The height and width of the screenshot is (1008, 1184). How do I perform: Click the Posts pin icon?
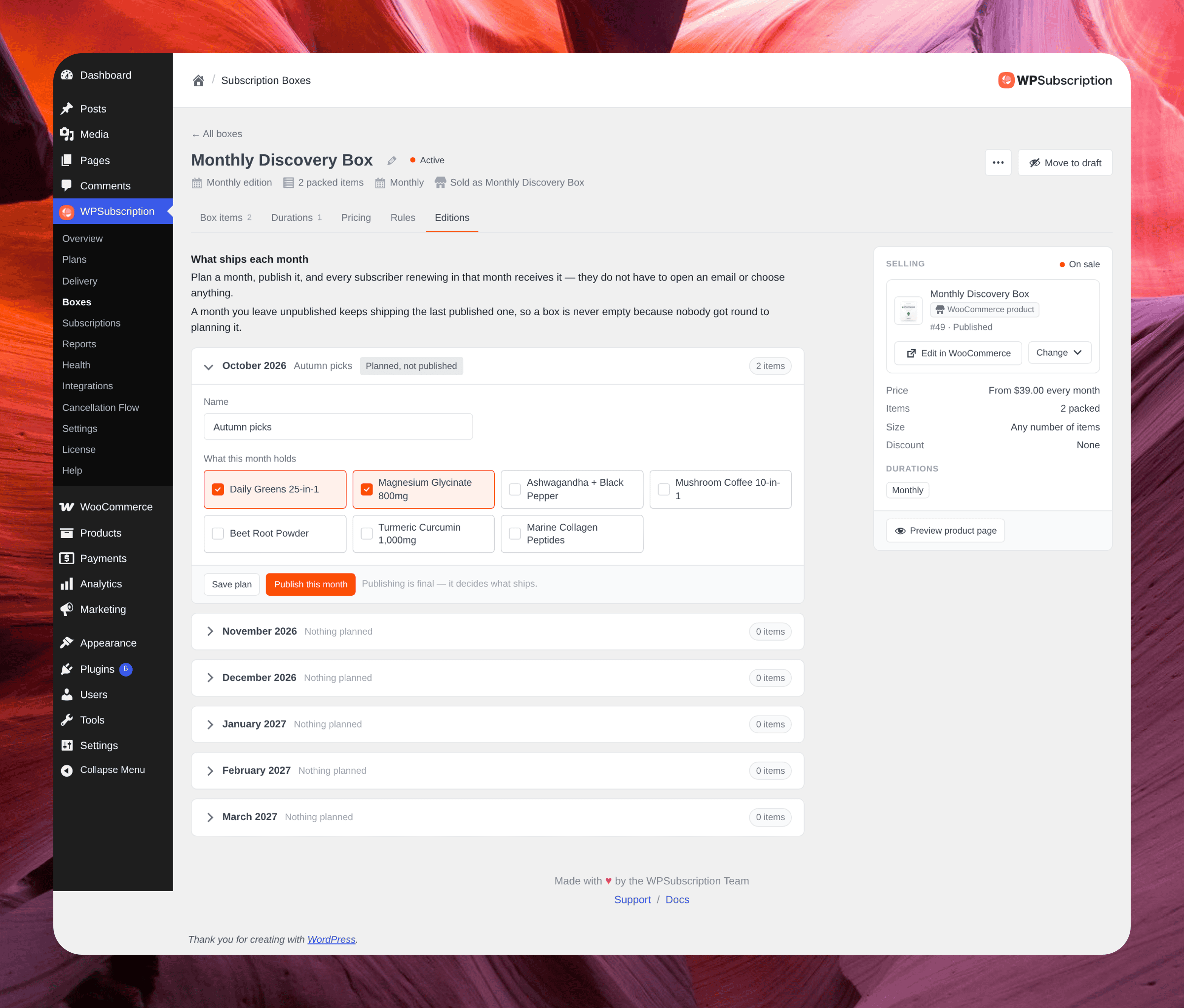(x=67, y=108)
